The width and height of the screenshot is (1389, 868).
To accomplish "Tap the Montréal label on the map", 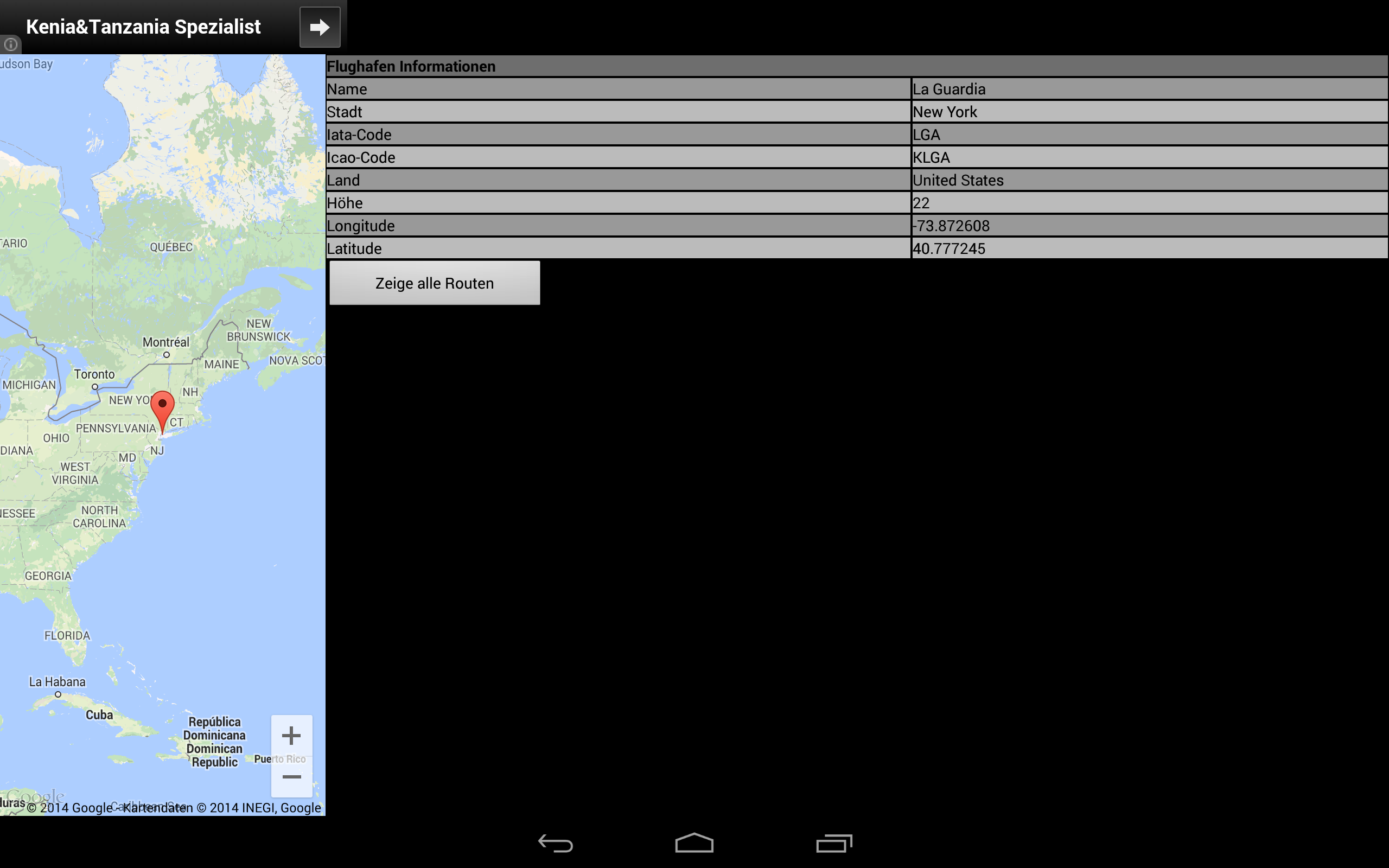I will 166,342.
